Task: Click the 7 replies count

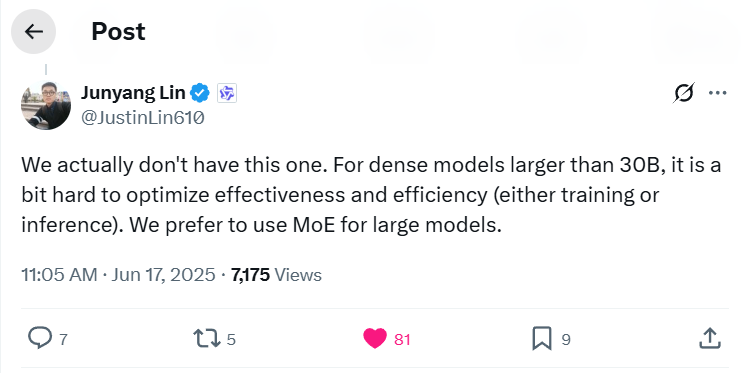Action: coord(63,339)
